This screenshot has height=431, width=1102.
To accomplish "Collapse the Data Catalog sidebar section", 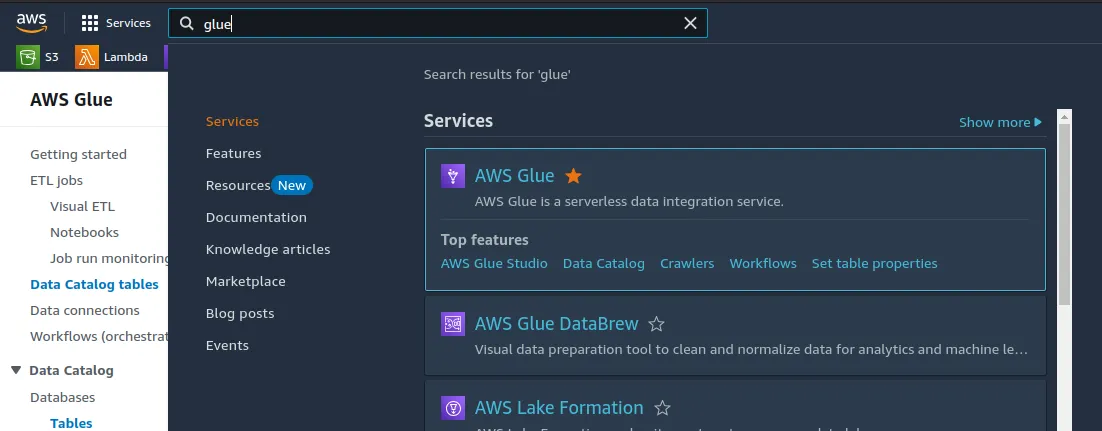I will click(x=16, y=370).
